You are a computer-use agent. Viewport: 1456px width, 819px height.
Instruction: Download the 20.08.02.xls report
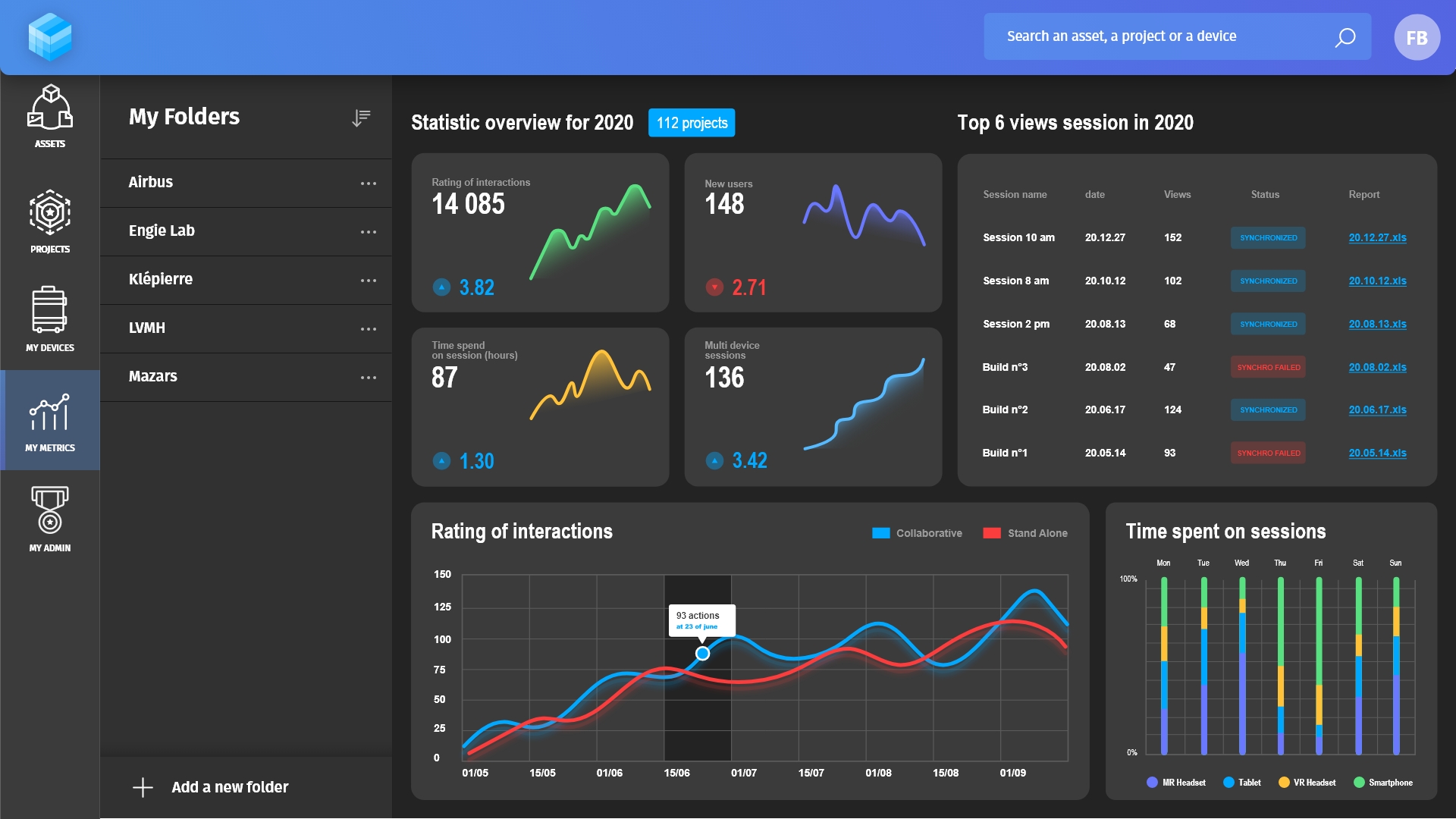[1377, 367]
